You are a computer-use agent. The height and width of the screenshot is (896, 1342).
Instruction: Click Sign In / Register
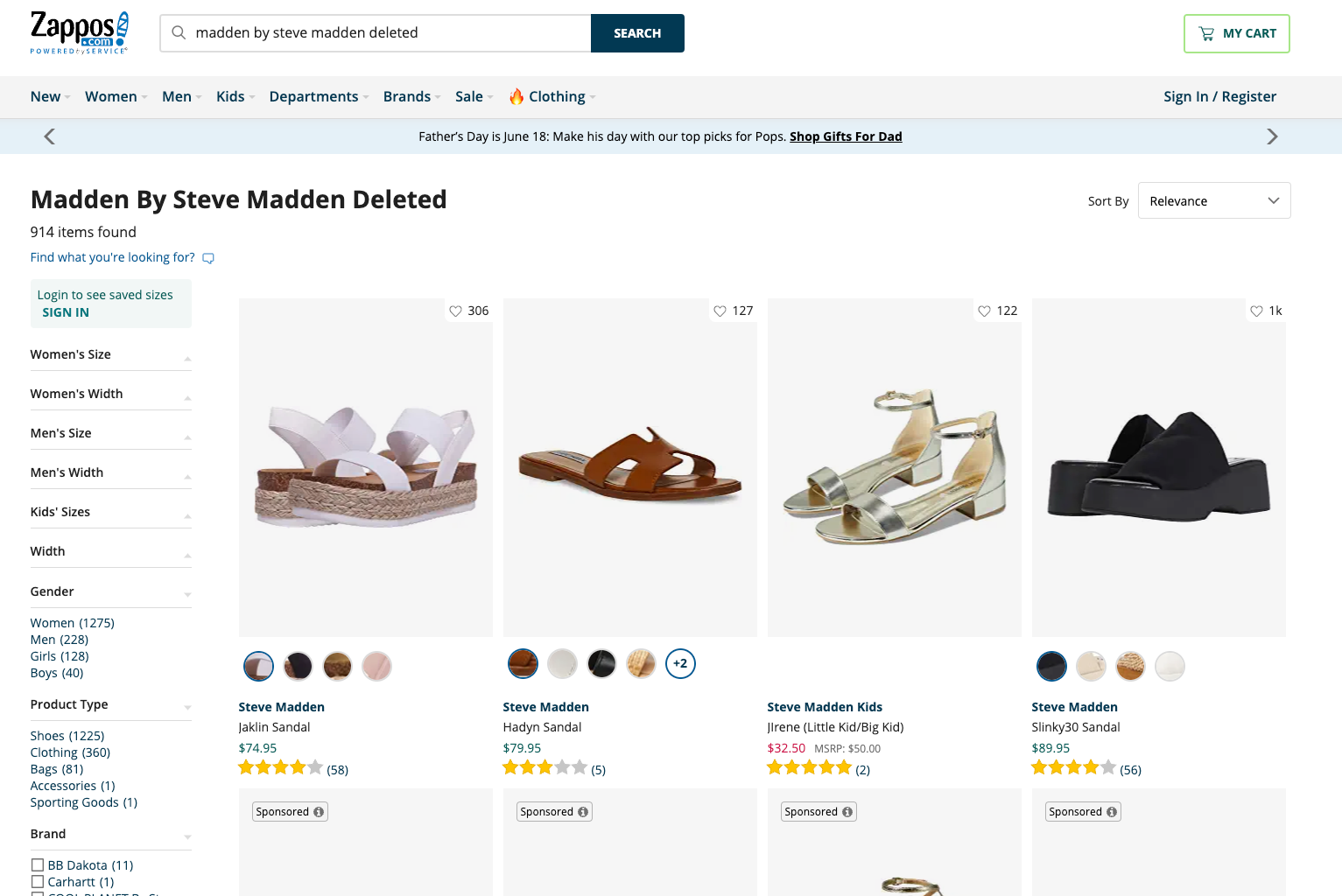1219,96
